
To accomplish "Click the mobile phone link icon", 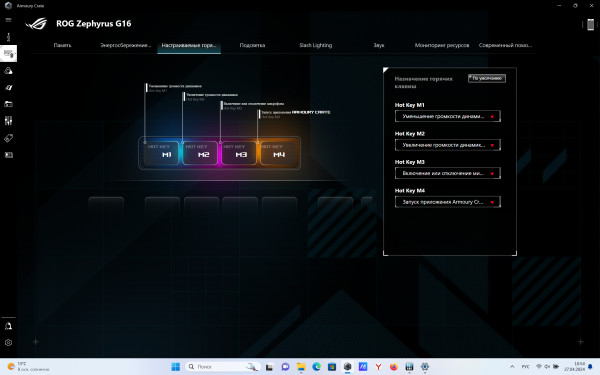I will 590,24.
